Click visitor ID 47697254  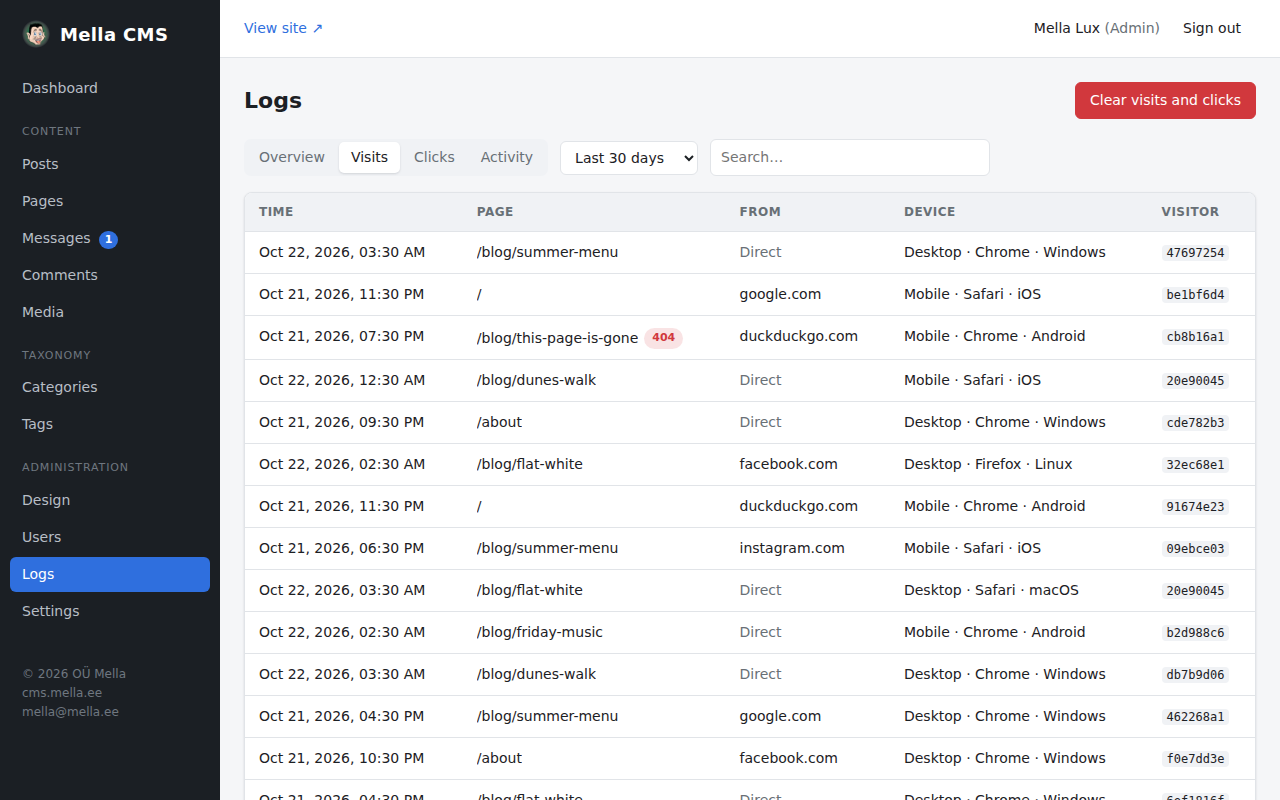coord(1195,253)
